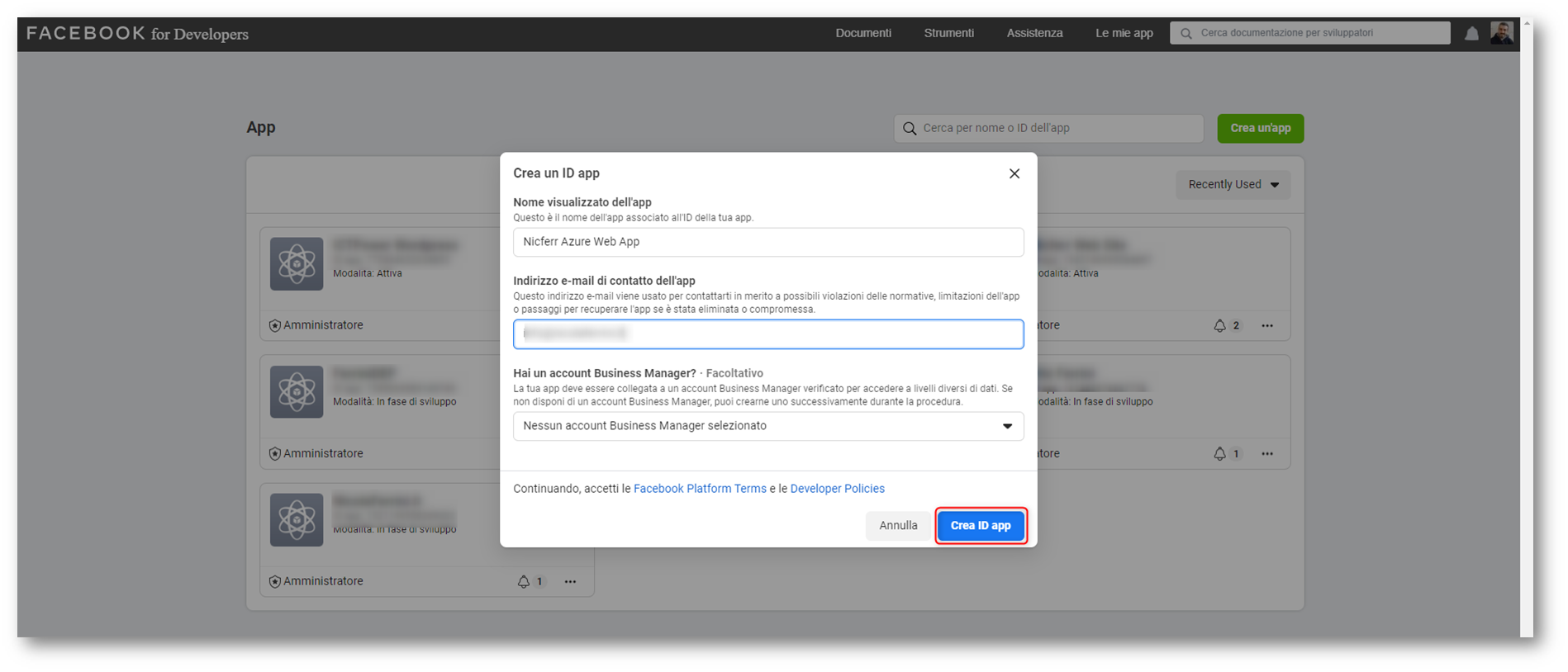
Task: Click 'Modalità: In fase di sviluppo' on second left card
Action: [x=395, y=402]
